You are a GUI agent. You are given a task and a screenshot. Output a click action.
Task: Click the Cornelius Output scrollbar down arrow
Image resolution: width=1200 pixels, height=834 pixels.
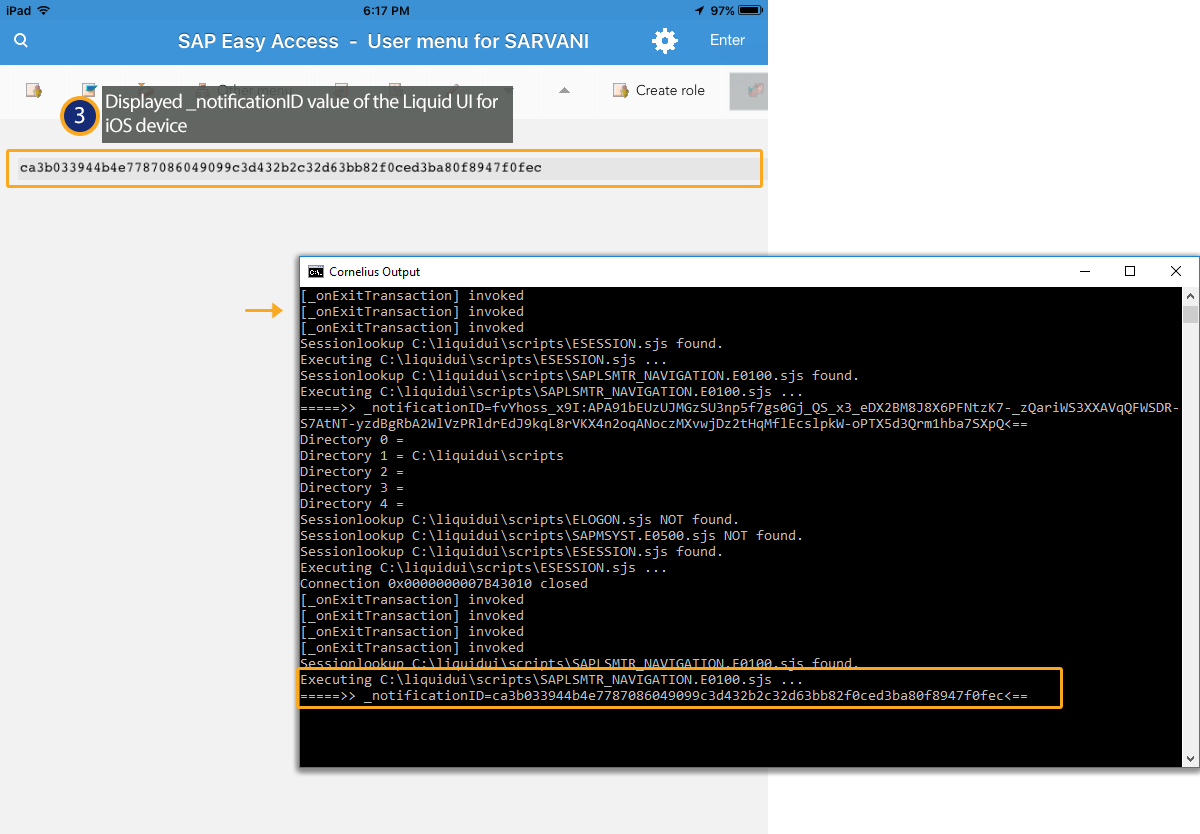(1190, 759)
